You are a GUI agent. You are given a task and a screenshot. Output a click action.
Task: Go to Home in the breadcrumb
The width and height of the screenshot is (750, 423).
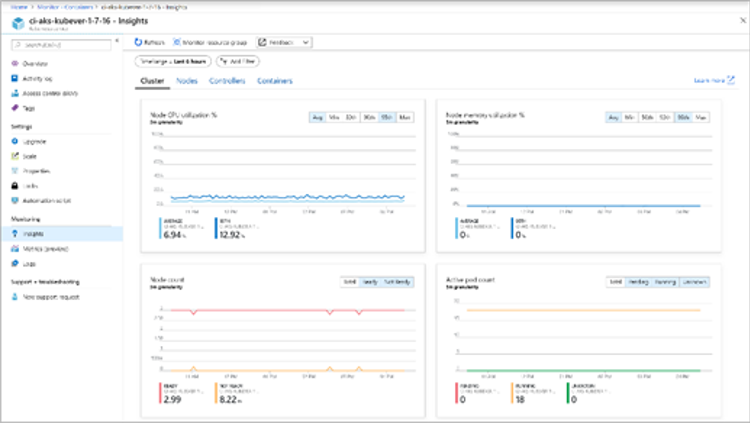19,7
